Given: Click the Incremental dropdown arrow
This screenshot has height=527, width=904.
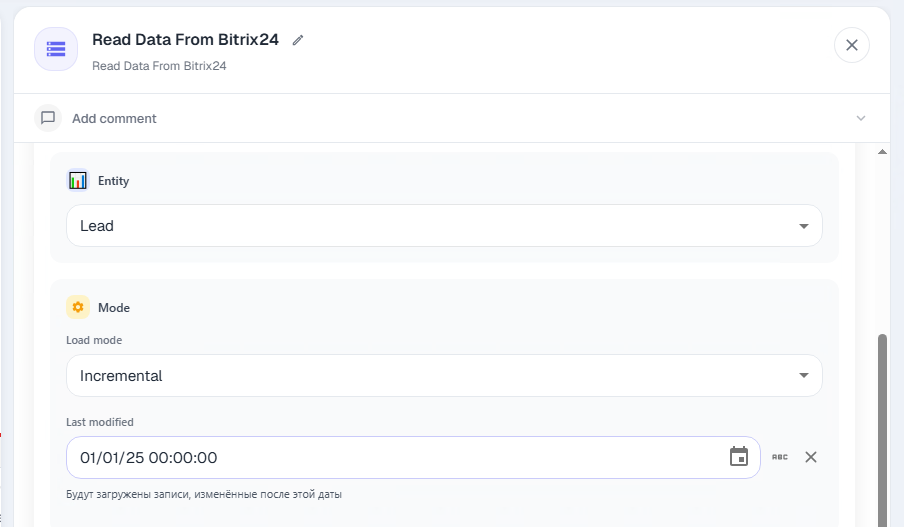Looking at the screenshot, I should 804,375.
